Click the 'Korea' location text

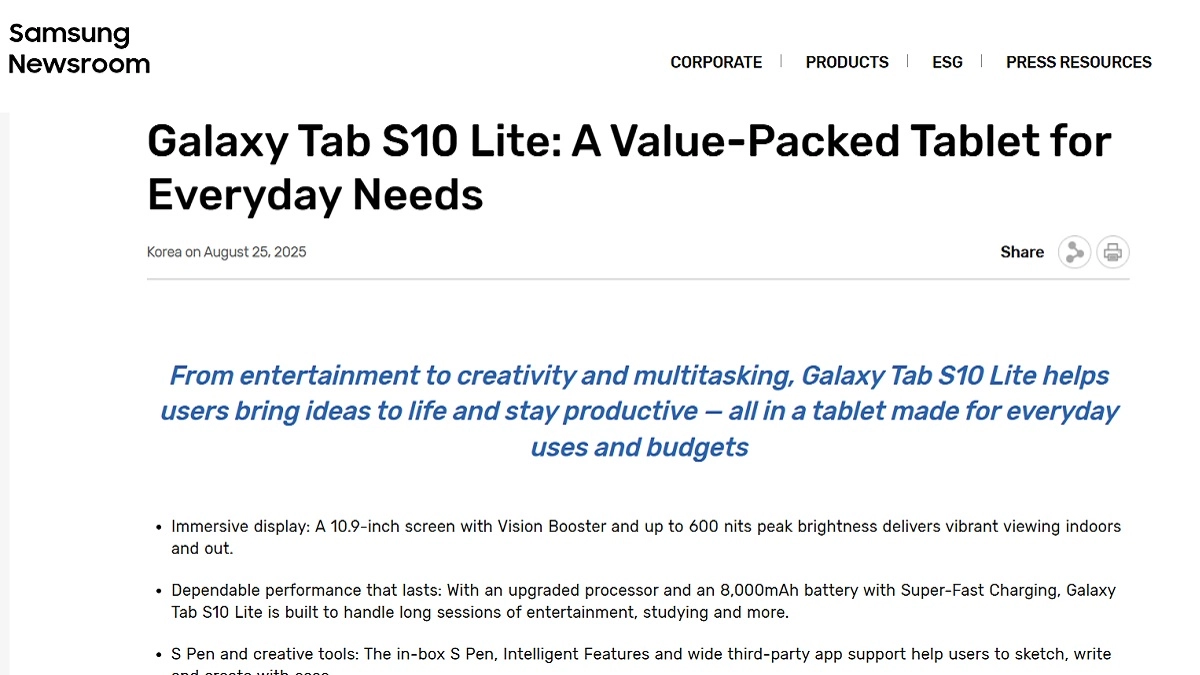[164, 252]
